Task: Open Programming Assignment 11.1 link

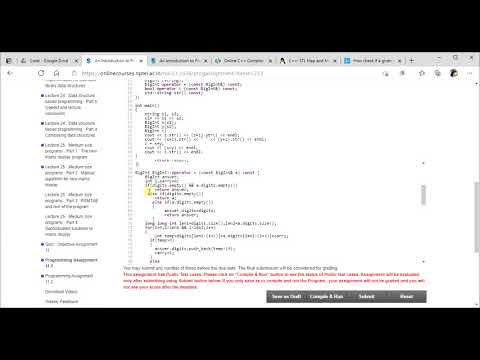Action: pos(70,263)
